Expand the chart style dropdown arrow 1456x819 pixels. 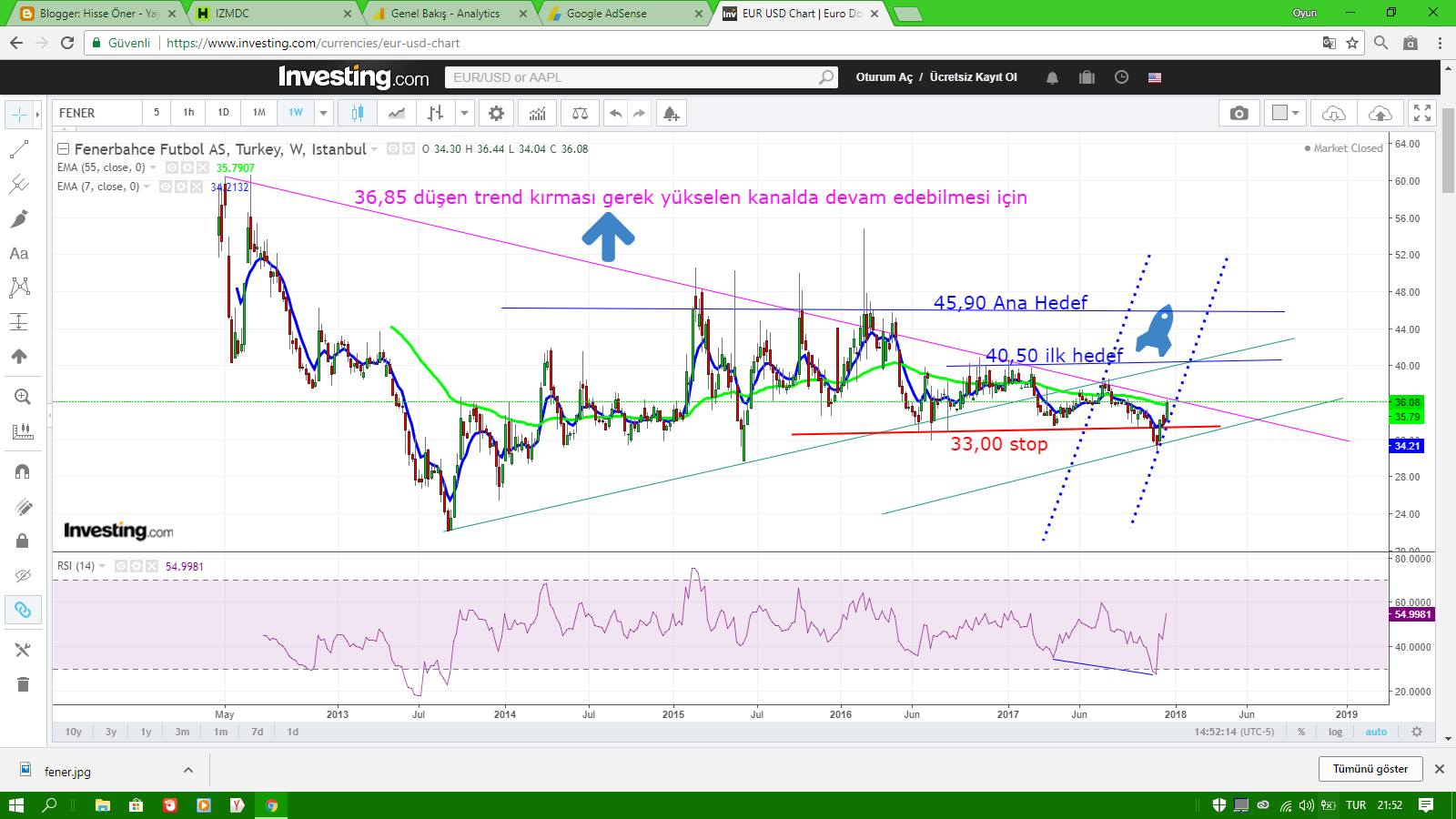(x=465, y=113)
